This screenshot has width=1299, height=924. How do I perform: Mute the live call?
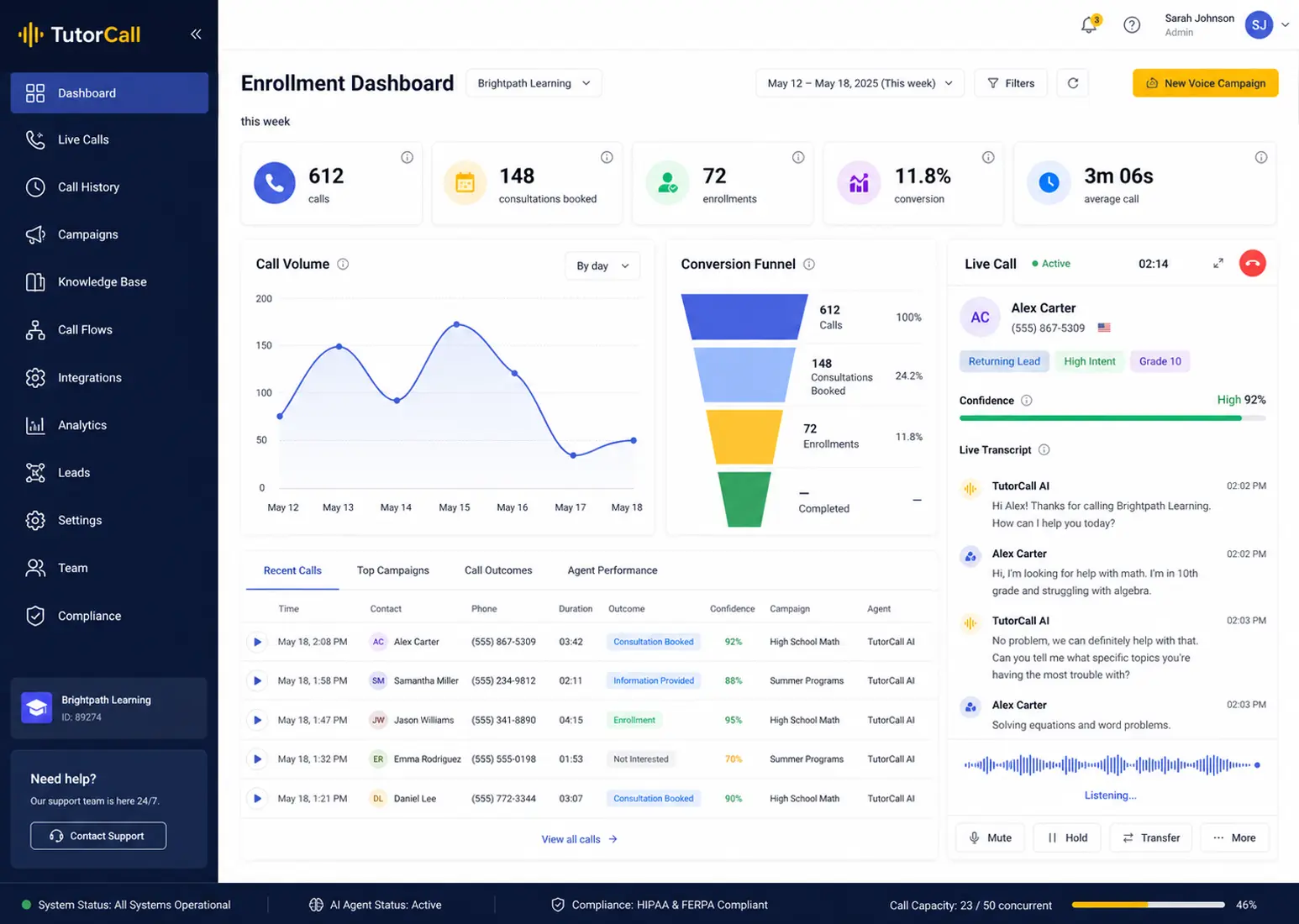point(990,837)
